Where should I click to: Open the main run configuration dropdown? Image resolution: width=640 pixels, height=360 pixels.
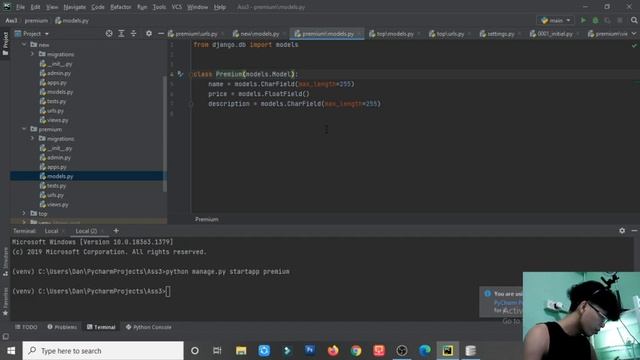[x=556, y=20]
